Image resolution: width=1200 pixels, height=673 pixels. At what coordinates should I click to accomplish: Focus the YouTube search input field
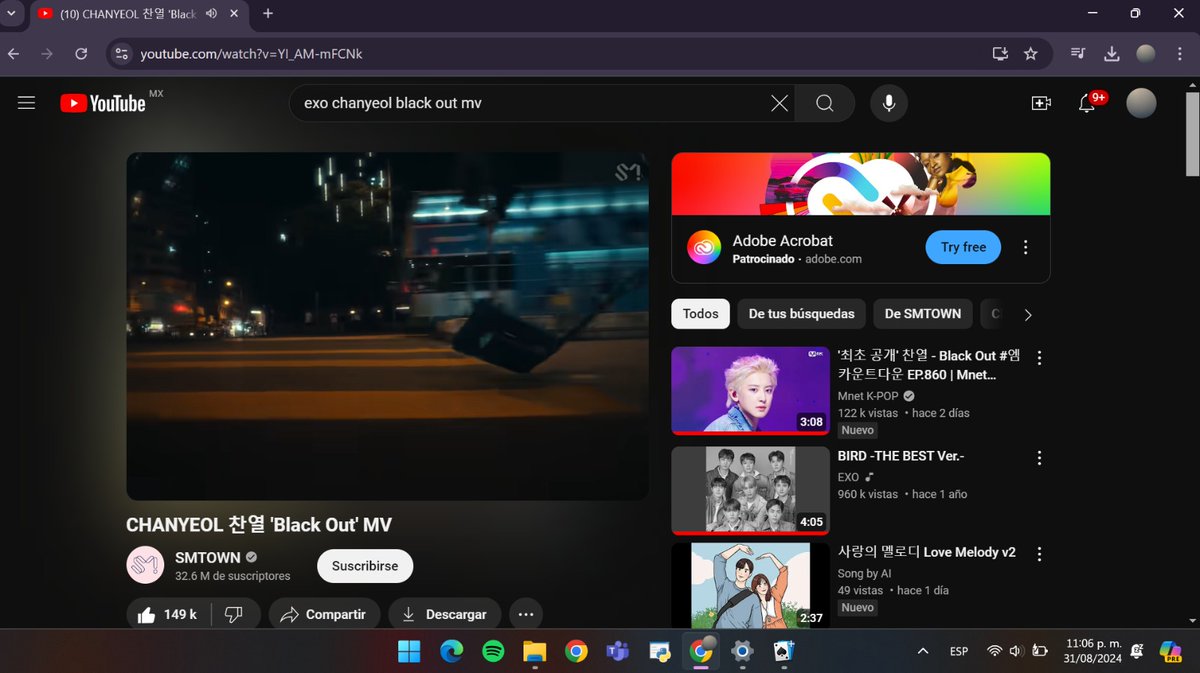(530, 103)
